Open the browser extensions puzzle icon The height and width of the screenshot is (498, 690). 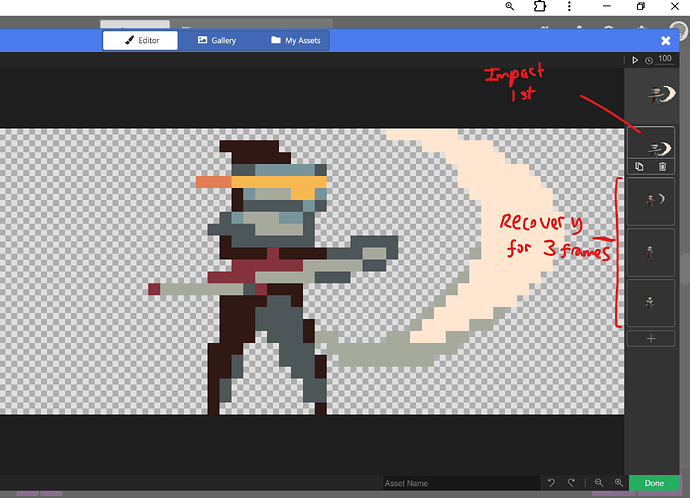tap(540, 6)
